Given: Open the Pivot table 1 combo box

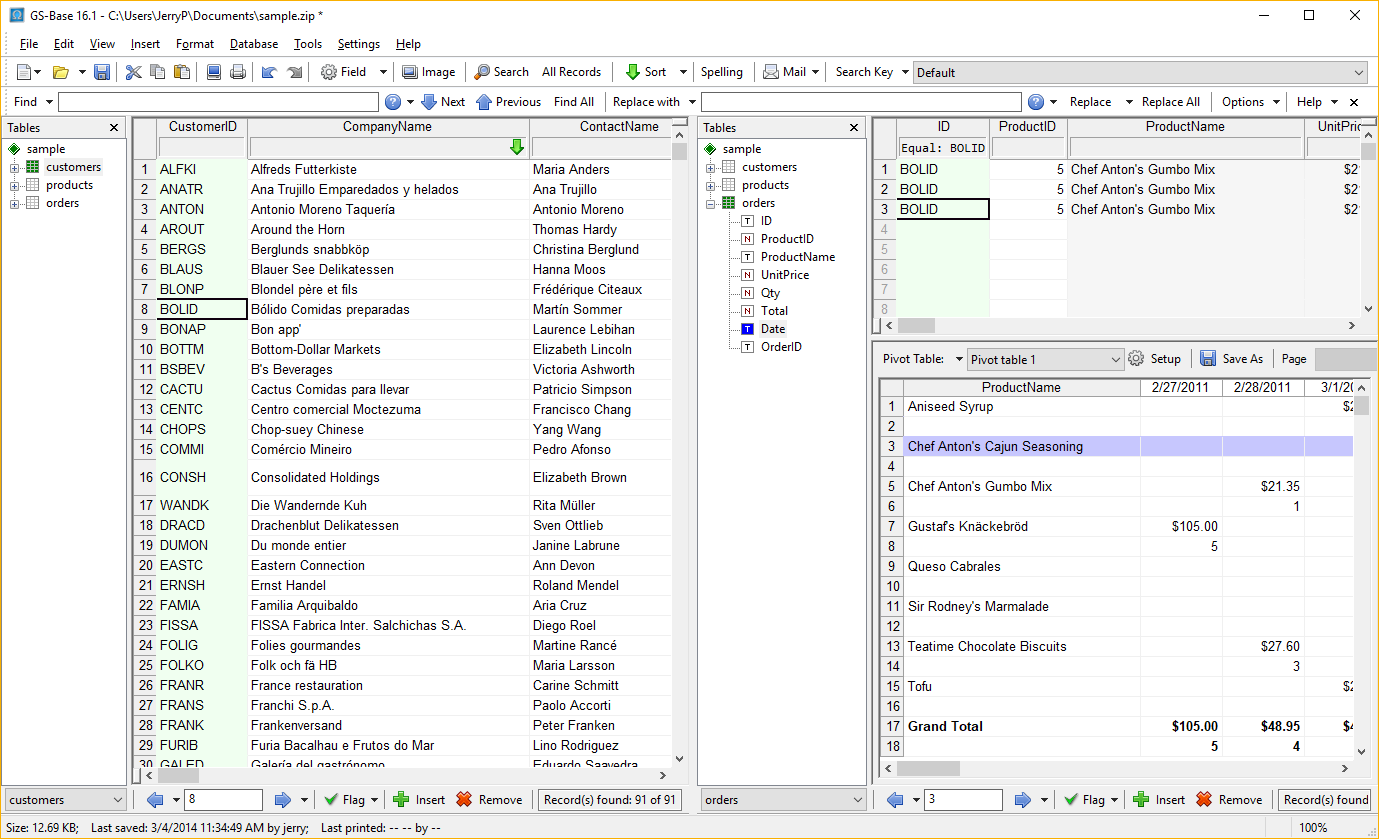Looking at the screenshot, I should [1045, 359].
